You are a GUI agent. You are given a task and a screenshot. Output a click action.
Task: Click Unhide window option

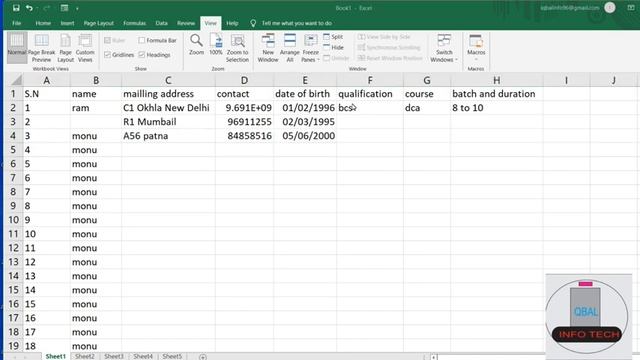point(336,58)
